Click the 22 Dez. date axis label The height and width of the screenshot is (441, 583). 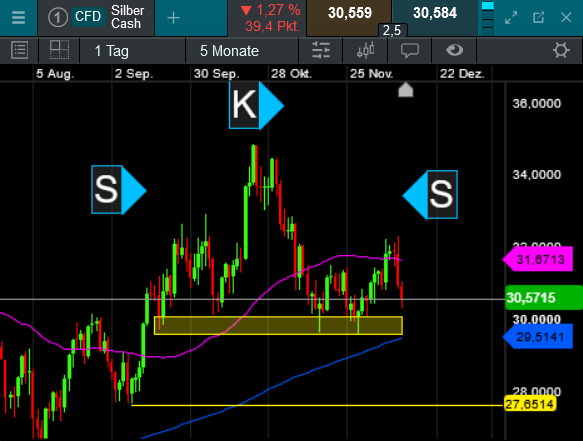point(462,74)
